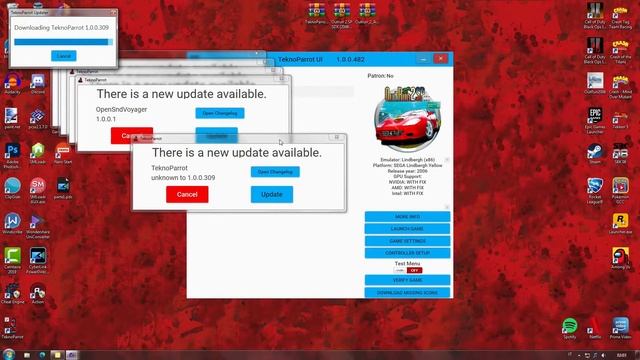Launch Crash of the Titans shortcut
The image size is (640, 360).
click(620, 51)
